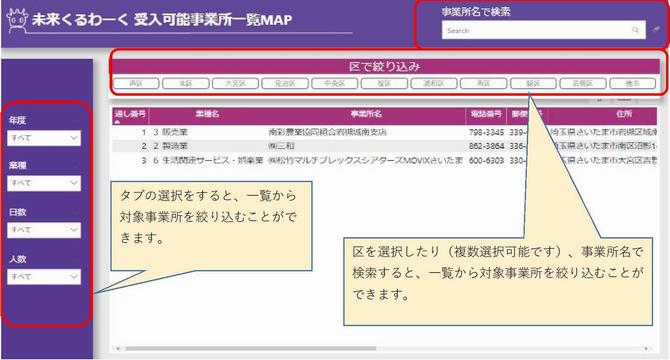Screen dimensions: 670x360
Task: Expand the 人数 dropdown
Action: [x=44, y=277]
